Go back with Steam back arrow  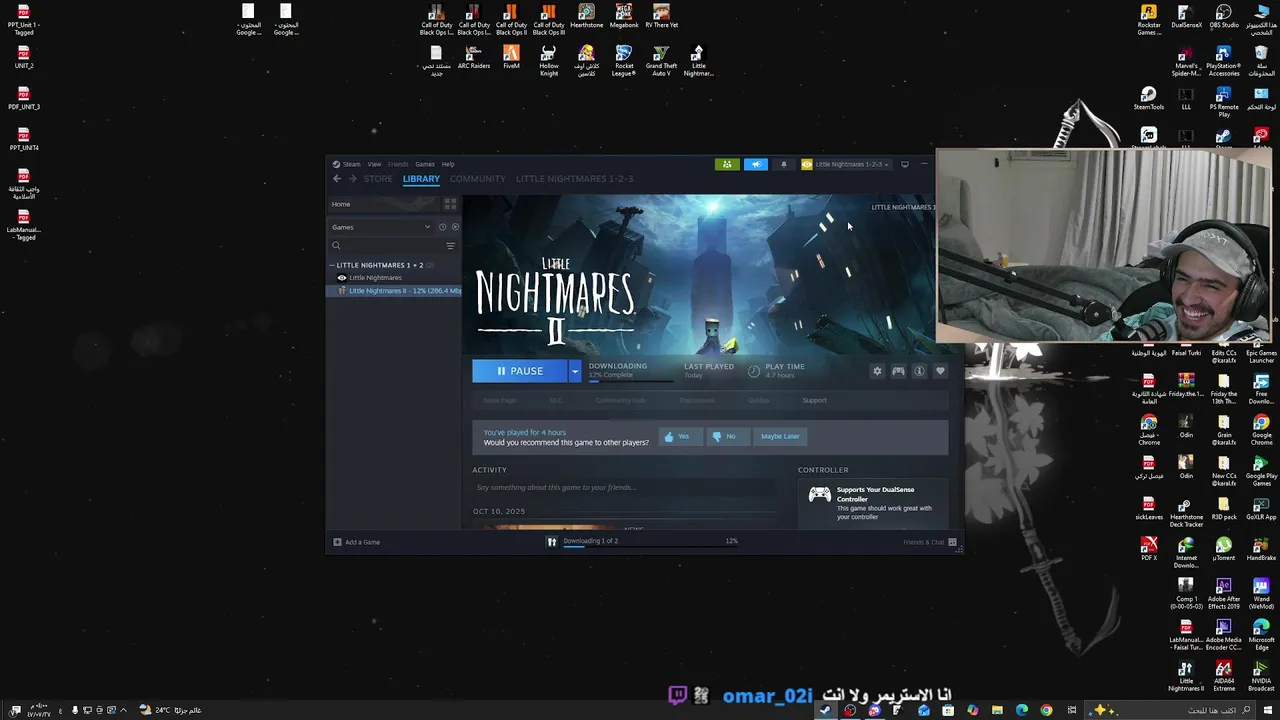[x=337, y=179]
